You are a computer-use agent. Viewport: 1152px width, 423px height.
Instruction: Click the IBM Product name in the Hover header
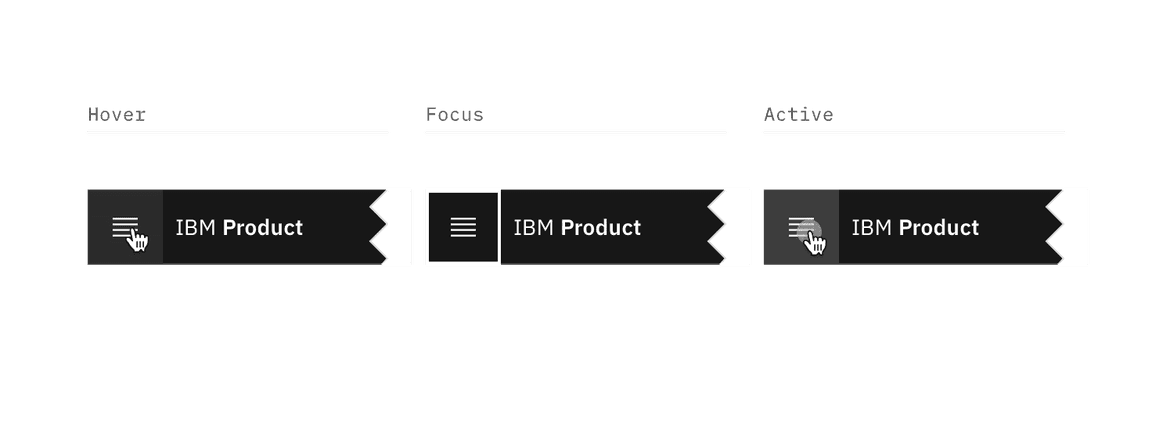click(x=239, y=228)
